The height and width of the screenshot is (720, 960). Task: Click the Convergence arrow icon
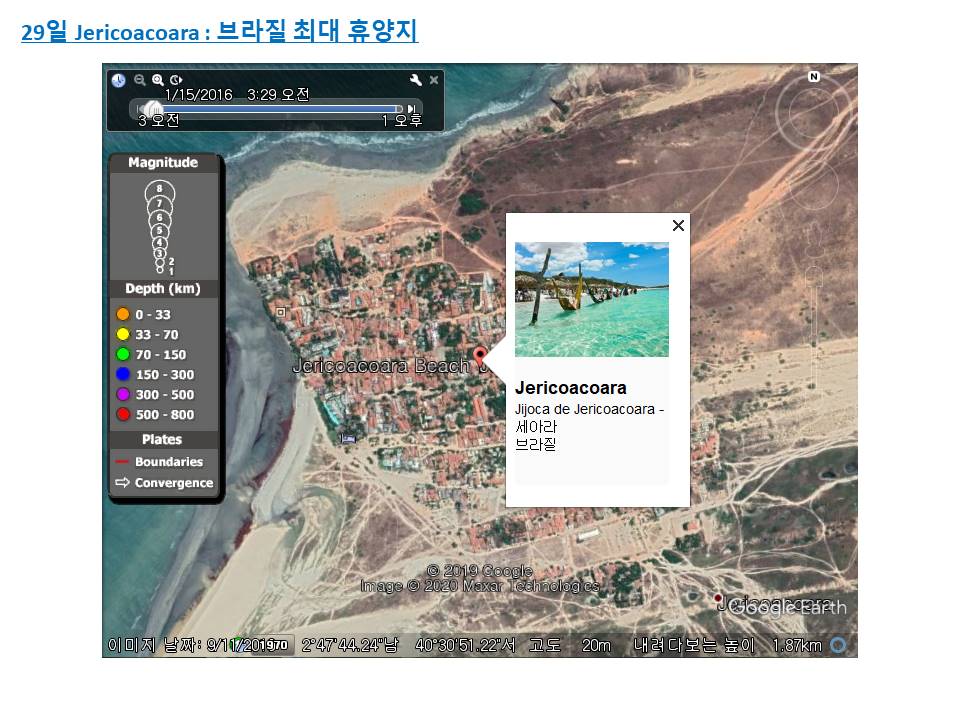(x=122, y=482)
